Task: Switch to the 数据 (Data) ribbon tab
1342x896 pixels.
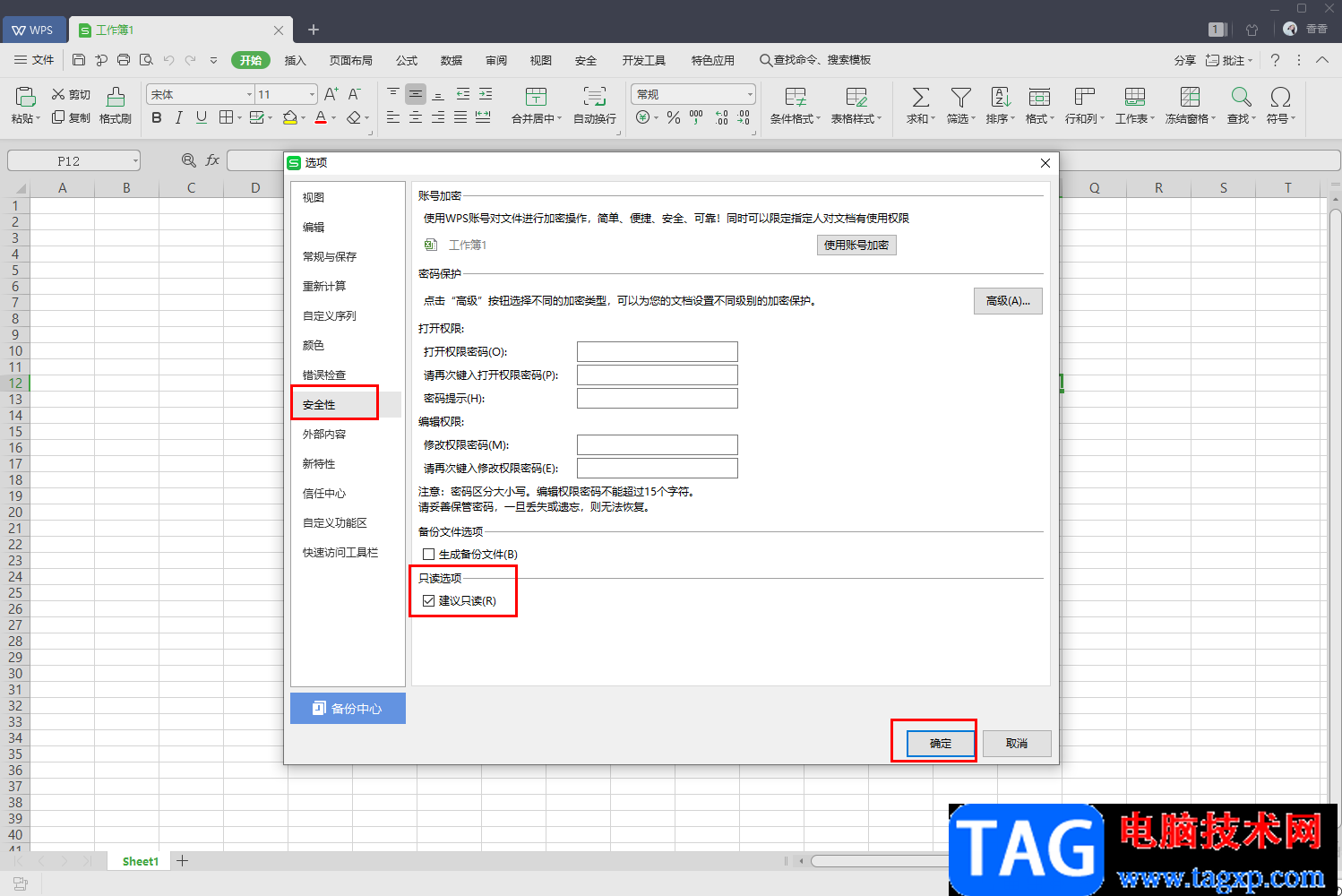Action: 452,60
